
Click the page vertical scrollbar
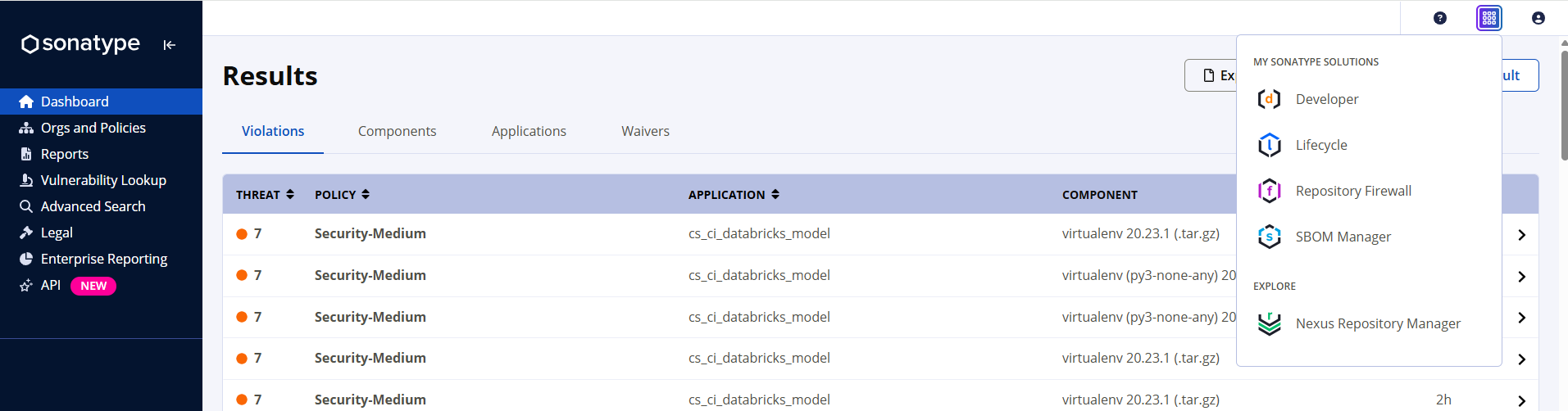pyautogui.click(x=1563, y=106)
